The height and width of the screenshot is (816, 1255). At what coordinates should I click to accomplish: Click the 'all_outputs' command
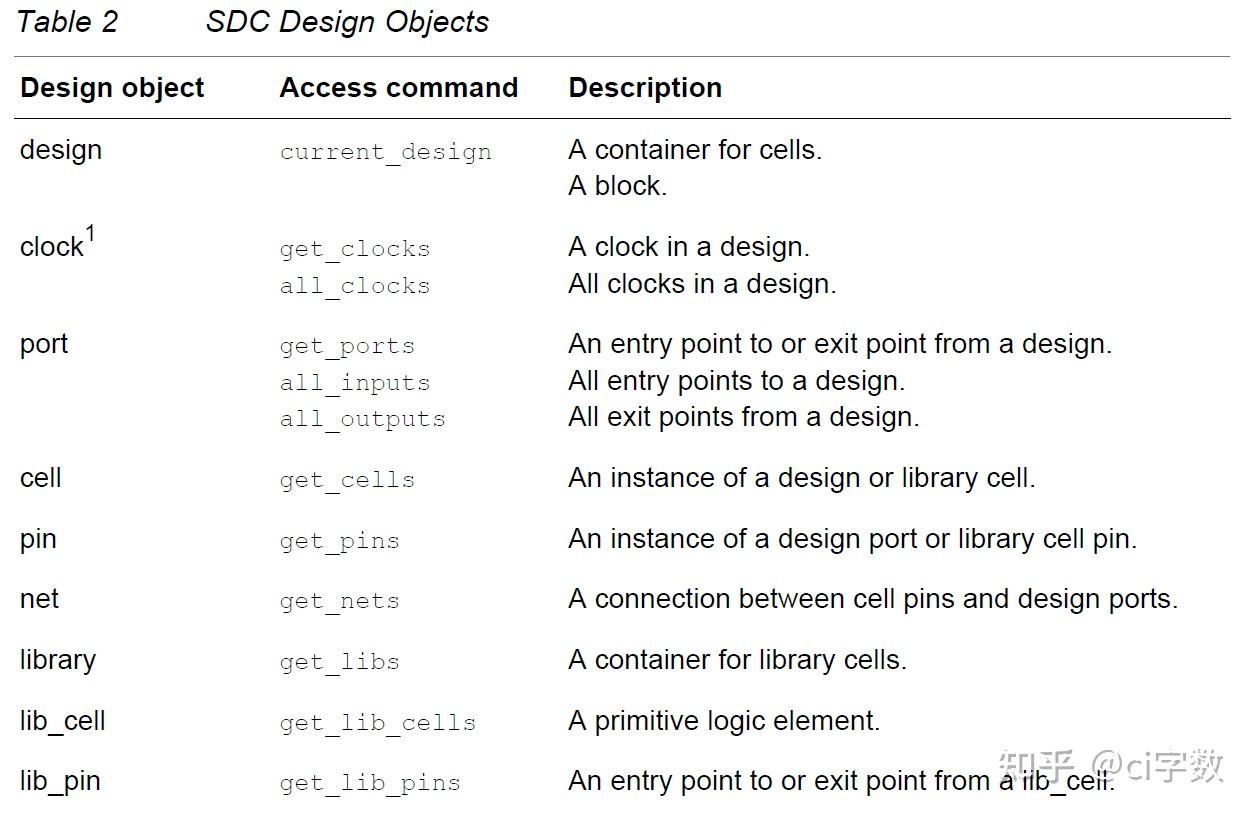click(363, 419)
